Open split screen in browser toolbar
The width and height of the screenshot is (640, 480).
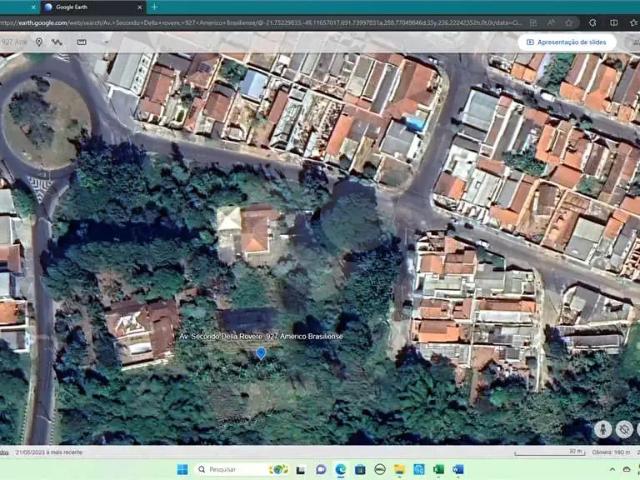(x=614, y=23)
